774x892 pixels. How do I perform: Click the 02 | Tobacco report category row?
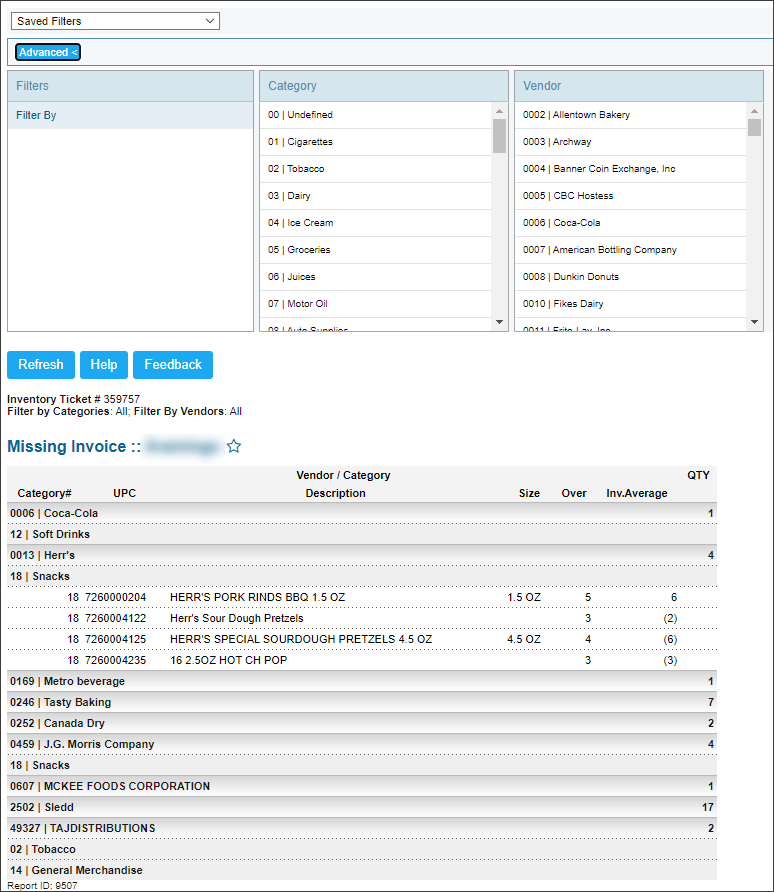pyautogui.click(x=362, y=850)
